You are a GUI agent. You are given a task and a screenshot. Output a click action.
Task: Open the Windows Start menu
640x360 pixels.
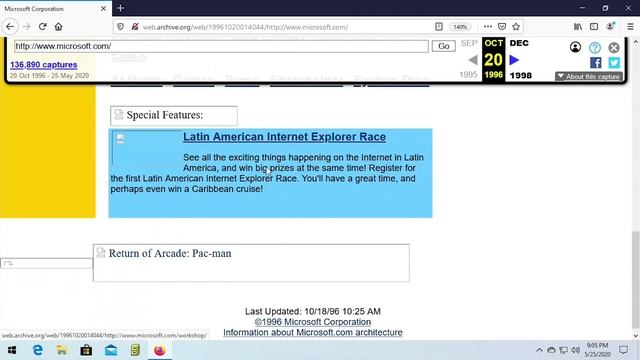pos(12,350)
